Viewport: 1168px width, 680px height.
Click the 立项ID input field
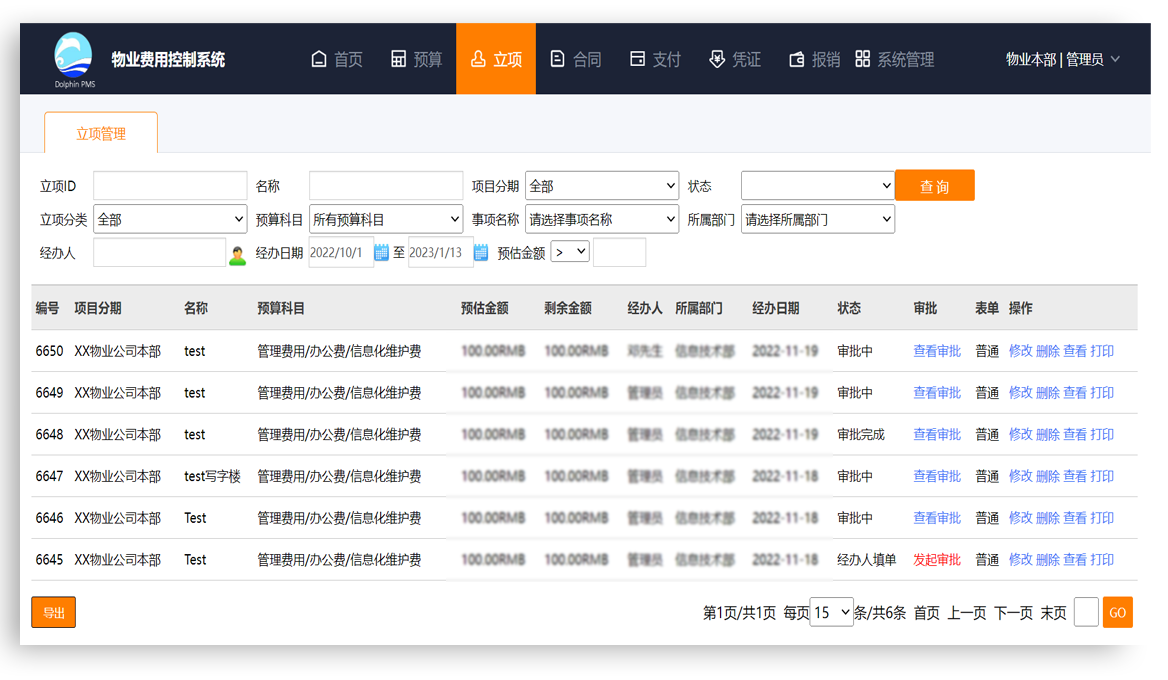(170, 186)
